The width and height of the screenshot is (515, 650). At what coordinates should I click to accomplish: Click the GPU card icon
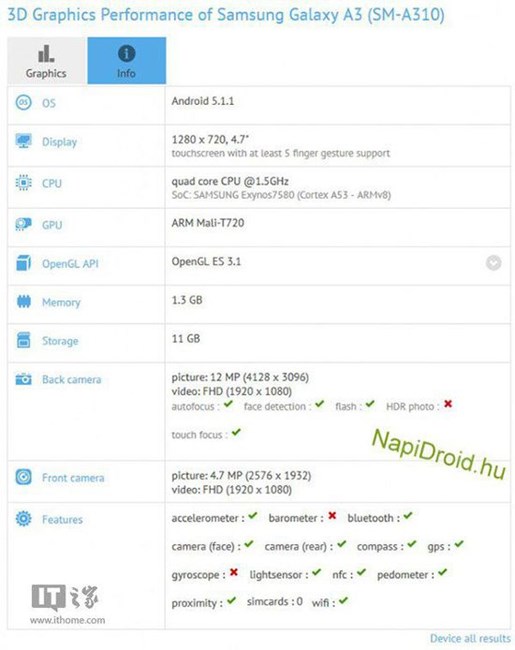click(23, 224)
